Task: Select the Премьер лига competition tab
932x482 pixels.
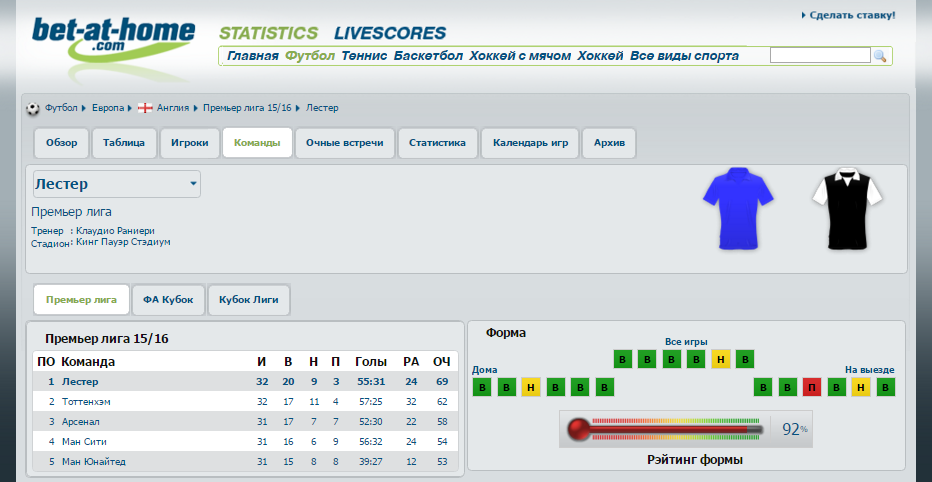Action: coord(81,300)
